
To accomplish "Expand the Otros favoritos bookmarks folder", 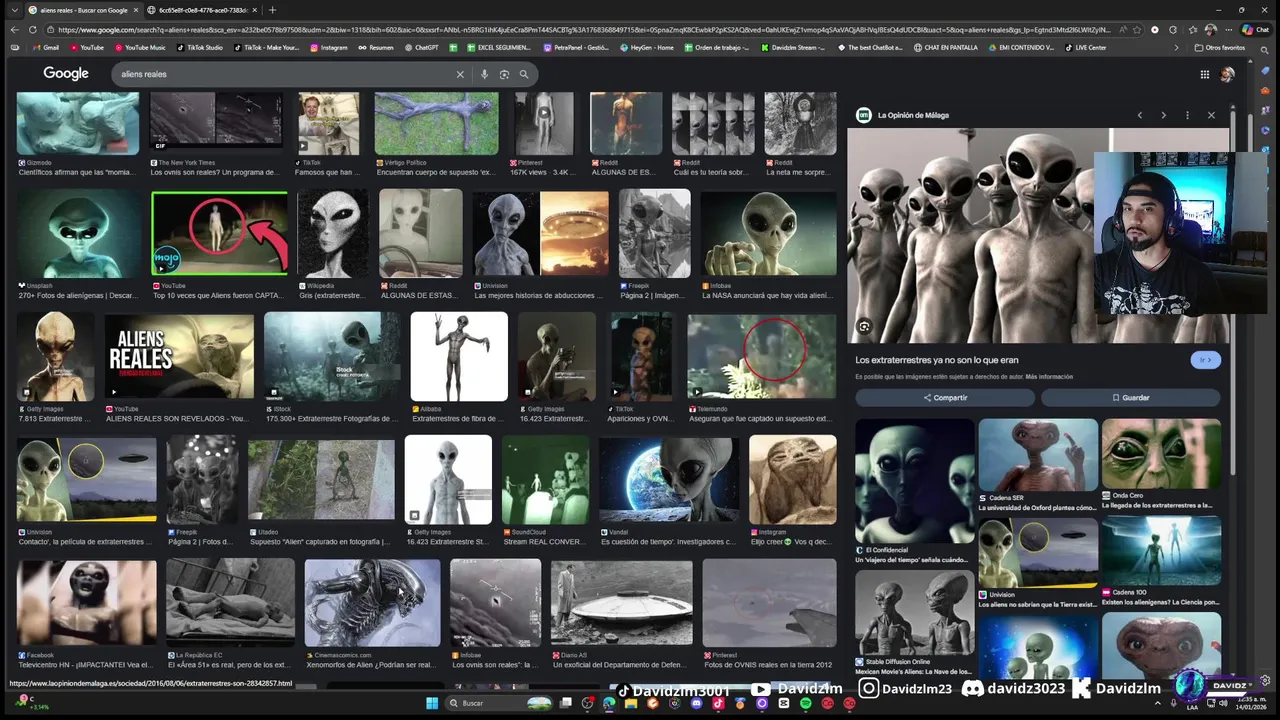I will [x=1220, y=47].
